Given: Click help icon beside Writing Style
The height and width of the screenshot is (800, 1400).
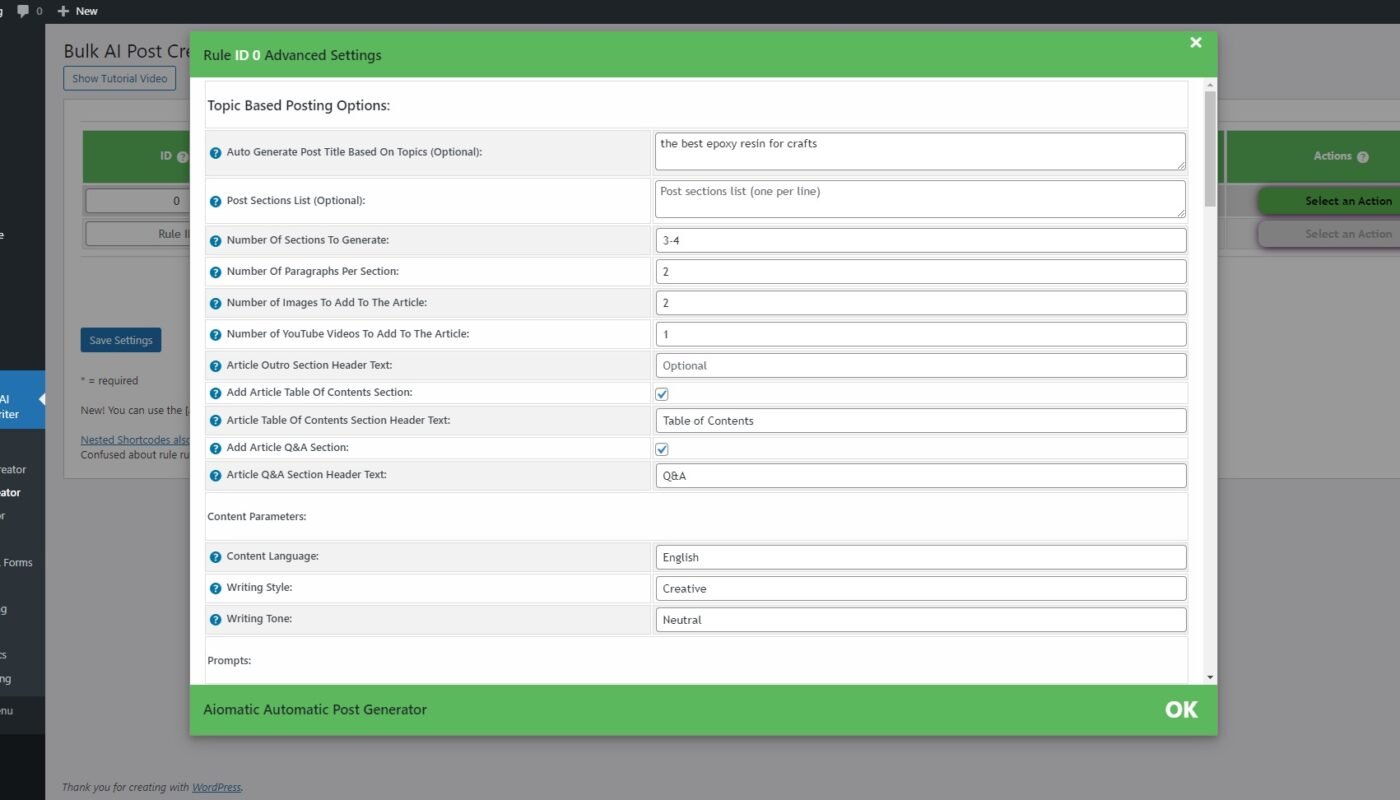Looking at the screenshot, I should click(x=215, y=588).
